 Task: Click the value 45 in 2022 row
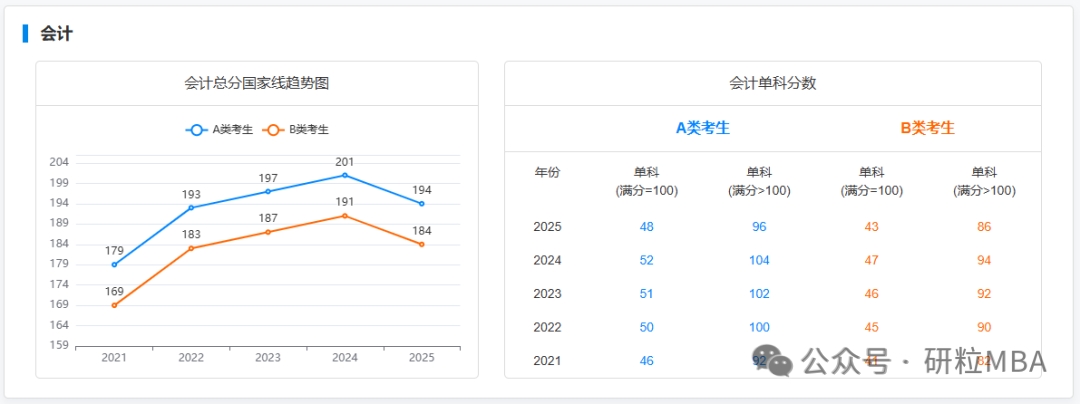click(871, 328)
